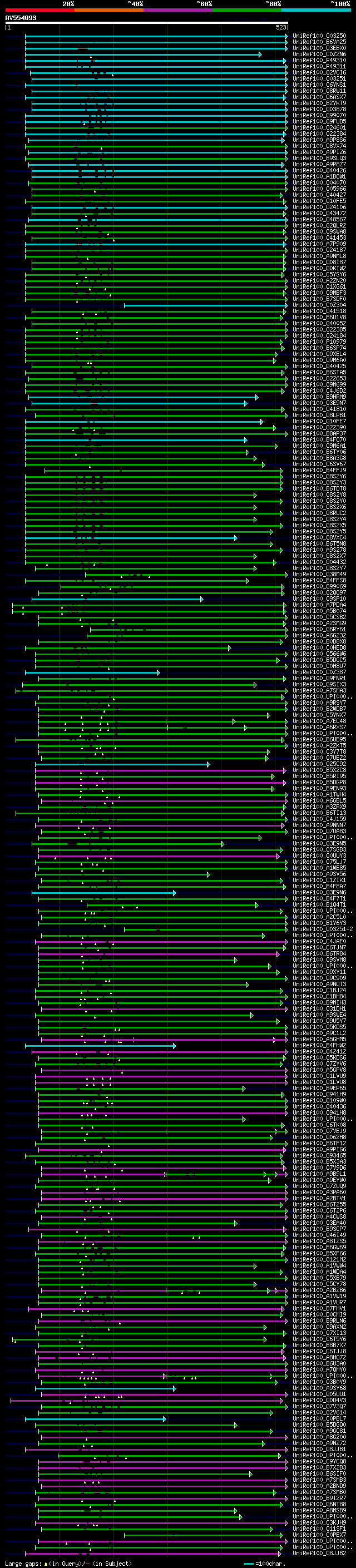Select hit label UniRef100_Q9XEL4

coord(319,354)
